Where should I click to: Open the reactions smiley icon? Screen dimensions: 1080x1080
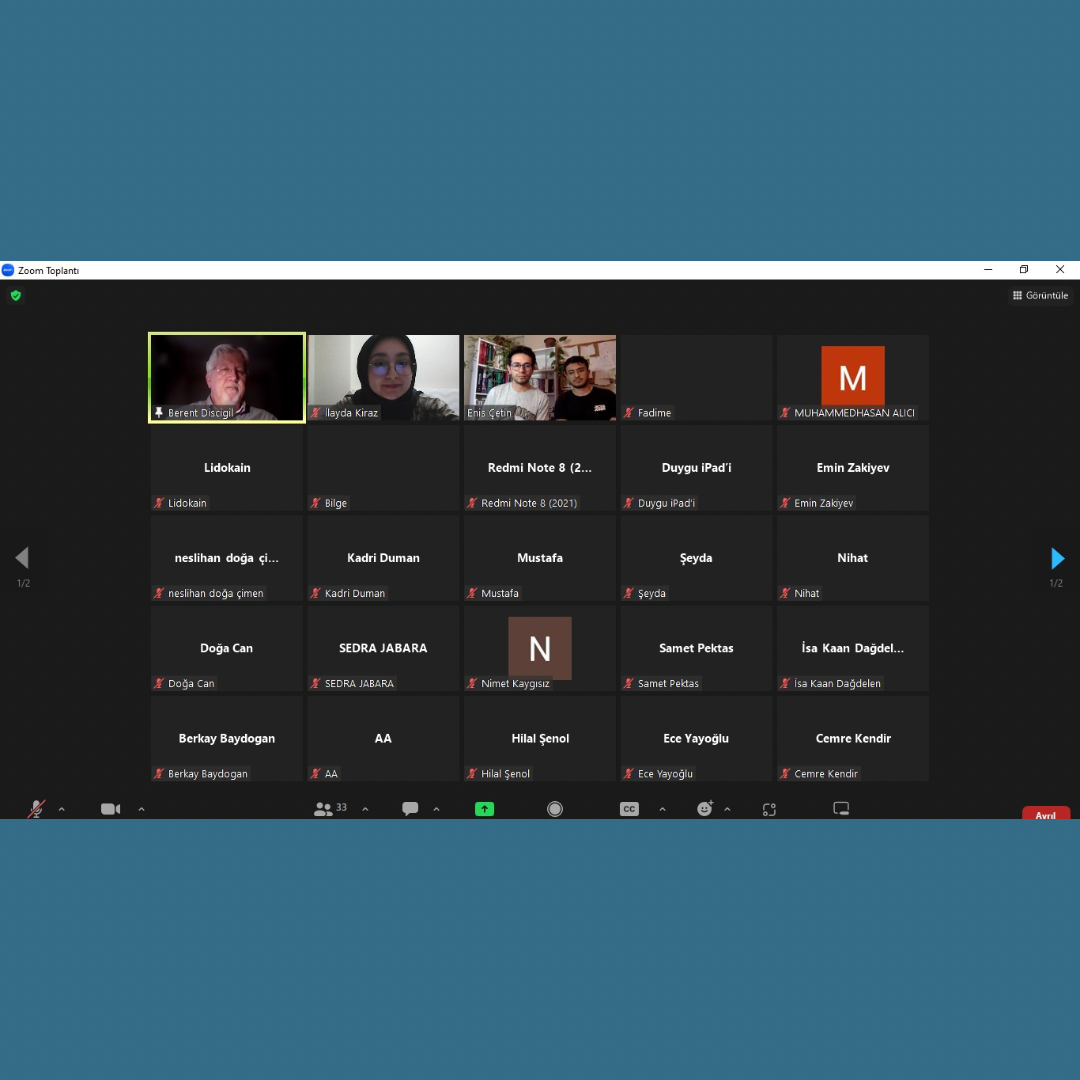[x=705, y=809]
